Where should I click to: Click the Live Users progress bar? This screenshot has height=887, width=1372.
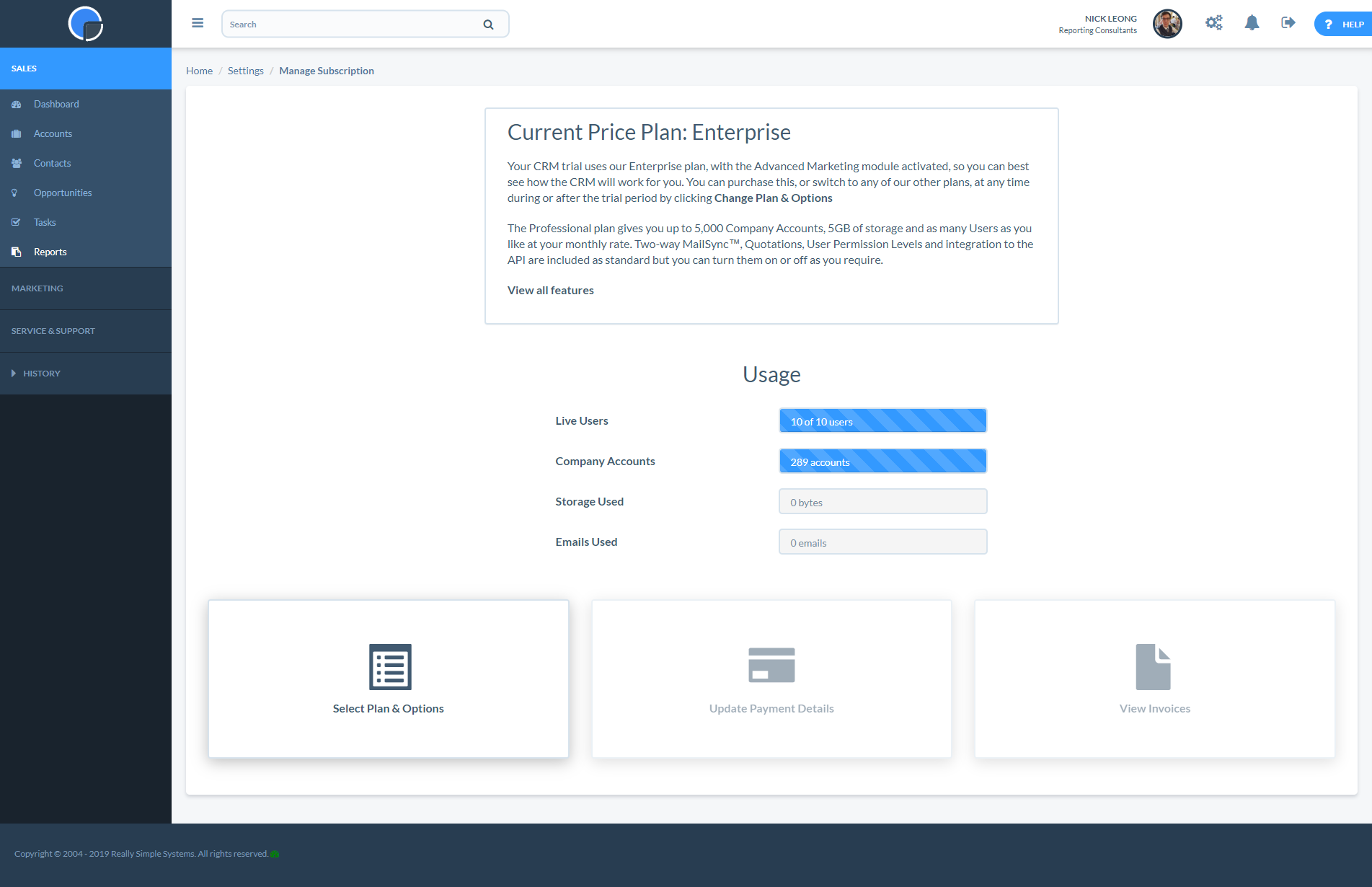click(882, 421)
